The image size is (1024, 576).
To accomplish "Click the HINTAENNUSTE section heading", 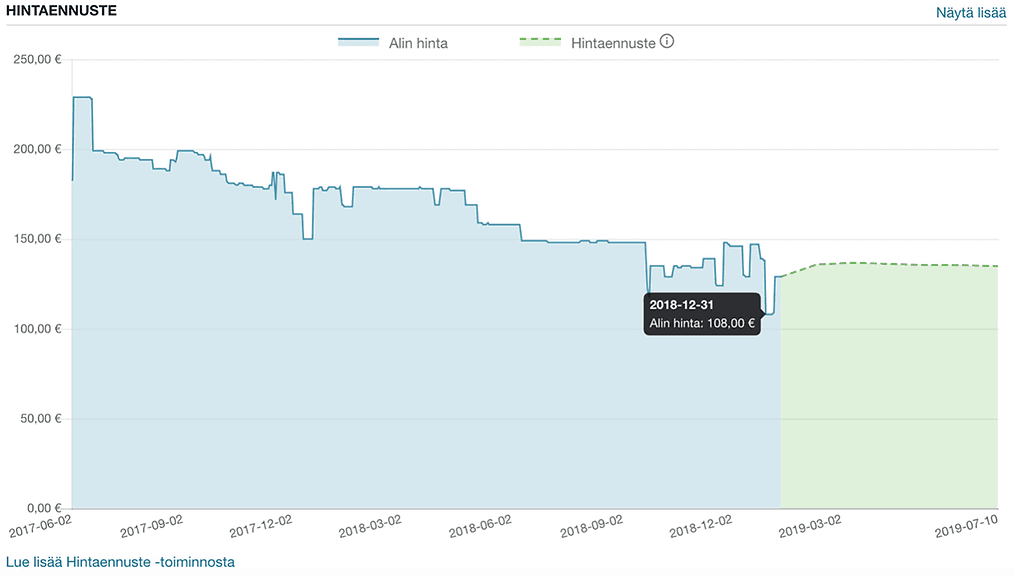I will coord(61,11).
